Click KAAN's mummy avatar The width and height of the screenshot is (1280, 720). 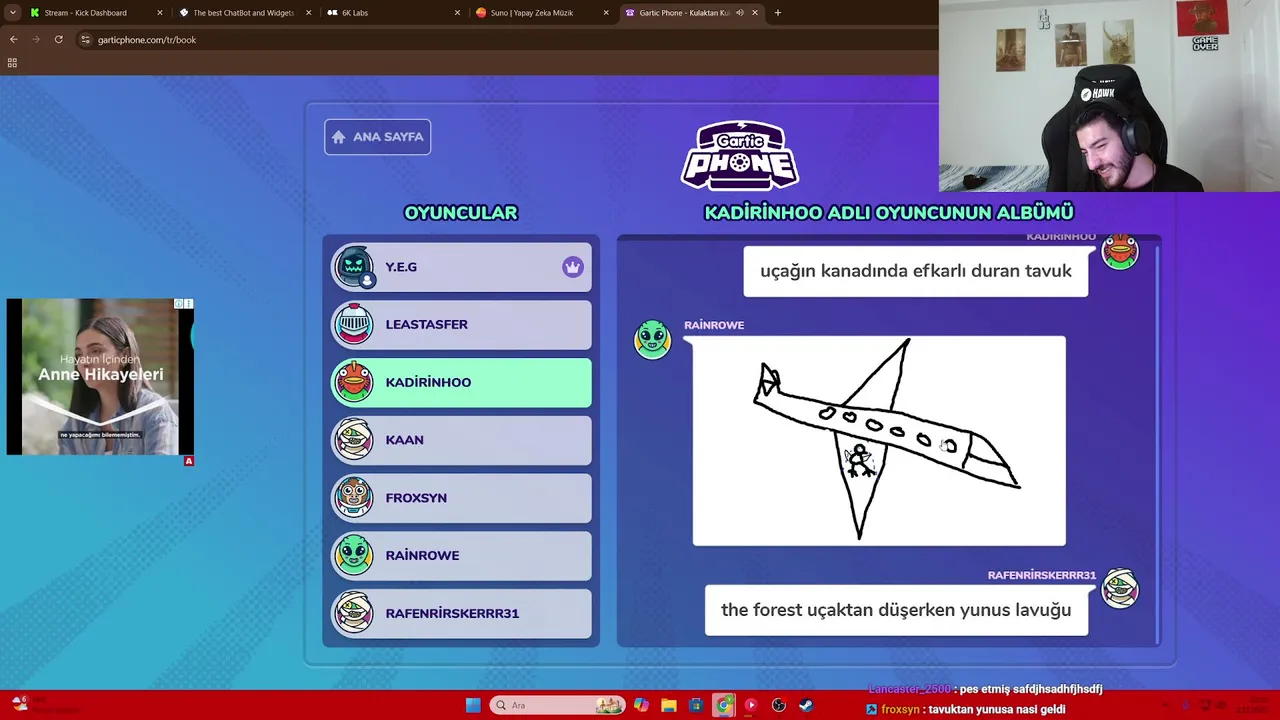354,440
